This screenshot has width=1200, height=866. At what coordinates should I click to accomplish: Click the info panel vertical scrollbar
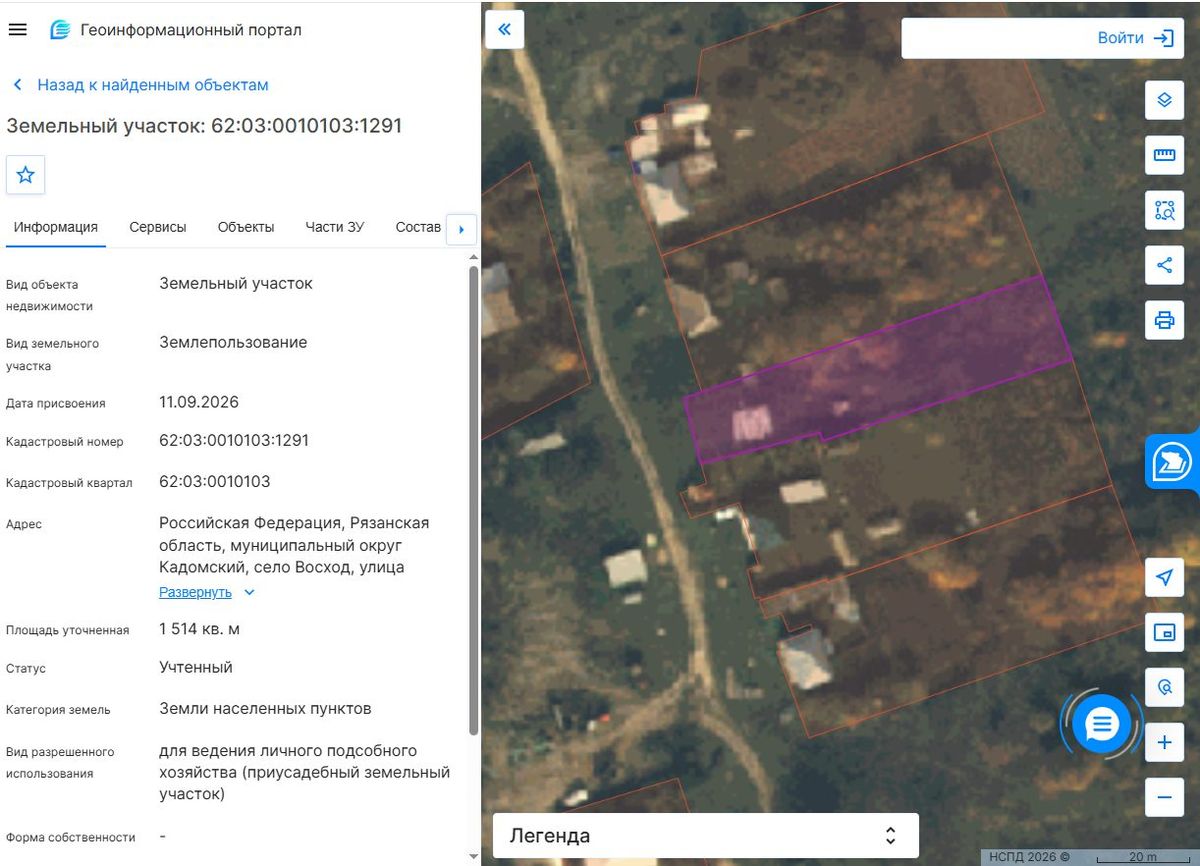pos(474,500)
